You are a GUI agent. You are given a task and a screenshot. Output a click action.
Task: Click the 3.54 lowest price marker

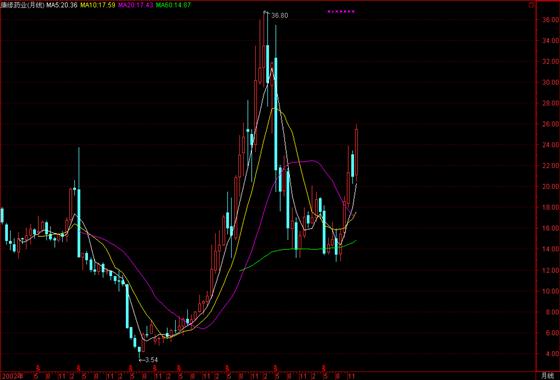[151, 360]
